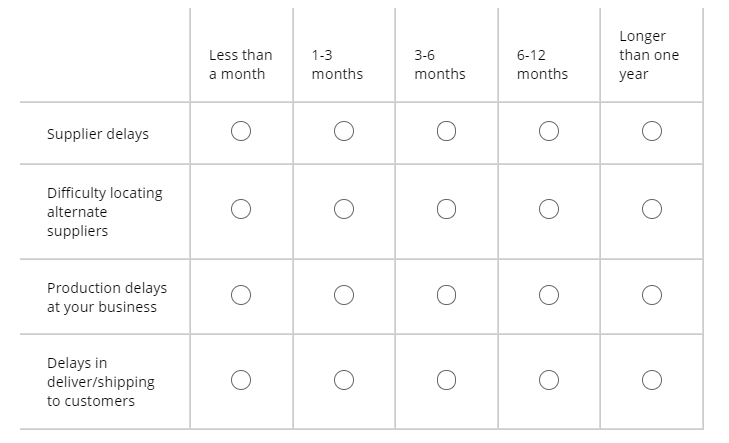Select 6-12 months for Difficulty locating alternate suppliers

click(549, 209)
